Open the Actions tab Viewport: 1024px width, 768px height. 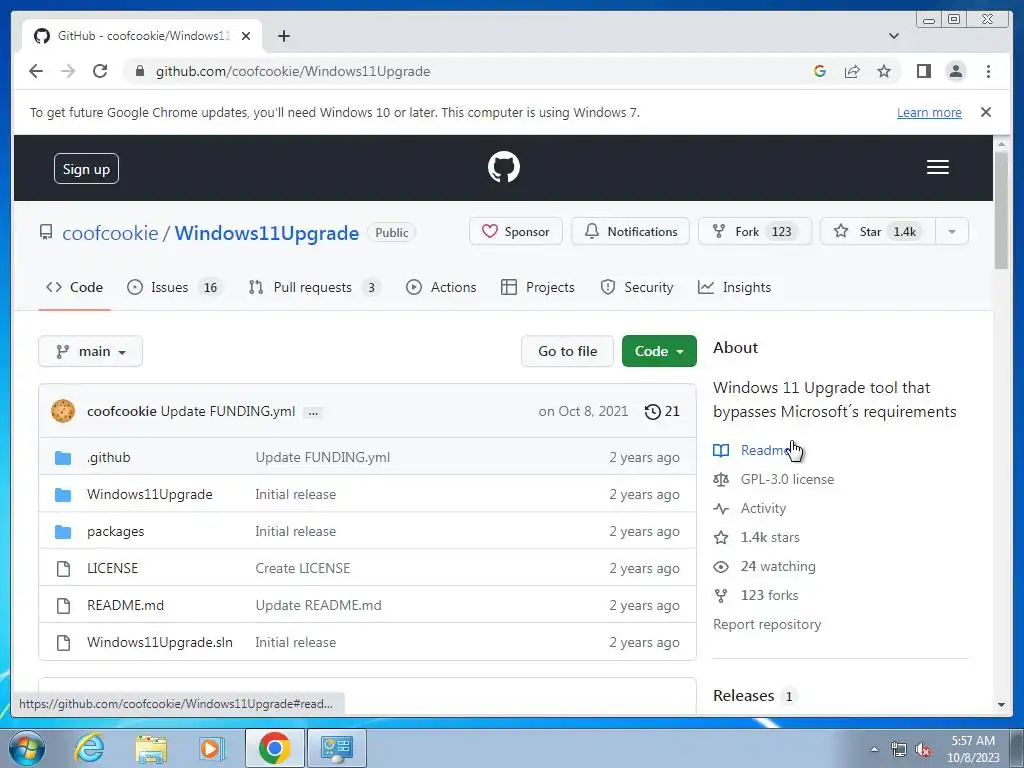pos(441,287)
